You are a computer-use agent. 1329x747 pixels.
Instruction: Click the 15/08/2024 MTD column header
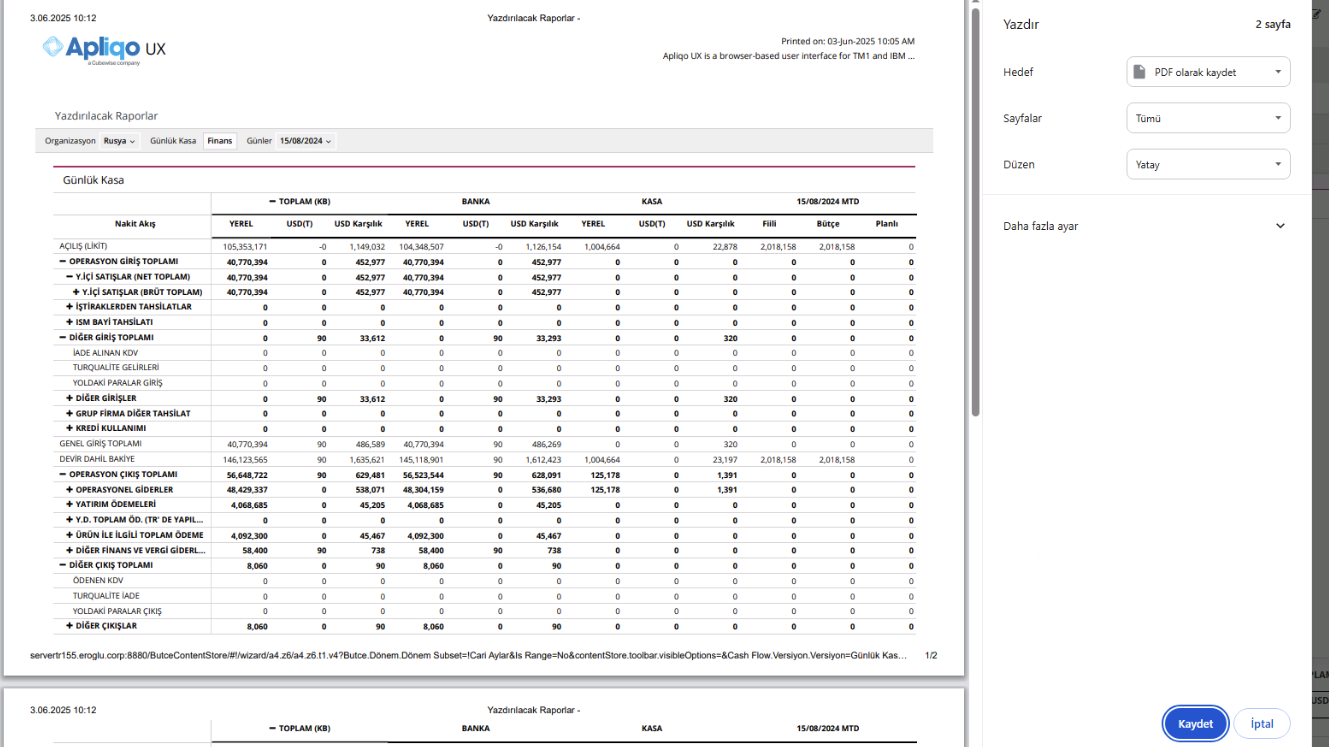tap(828, 201)
